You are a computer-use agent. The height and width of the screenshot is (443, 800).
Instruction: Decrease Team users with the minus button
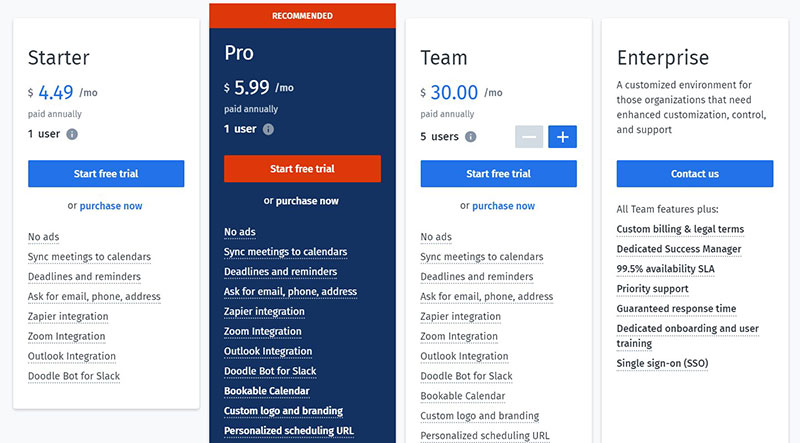pyautogui.click(x=529, y=137)
